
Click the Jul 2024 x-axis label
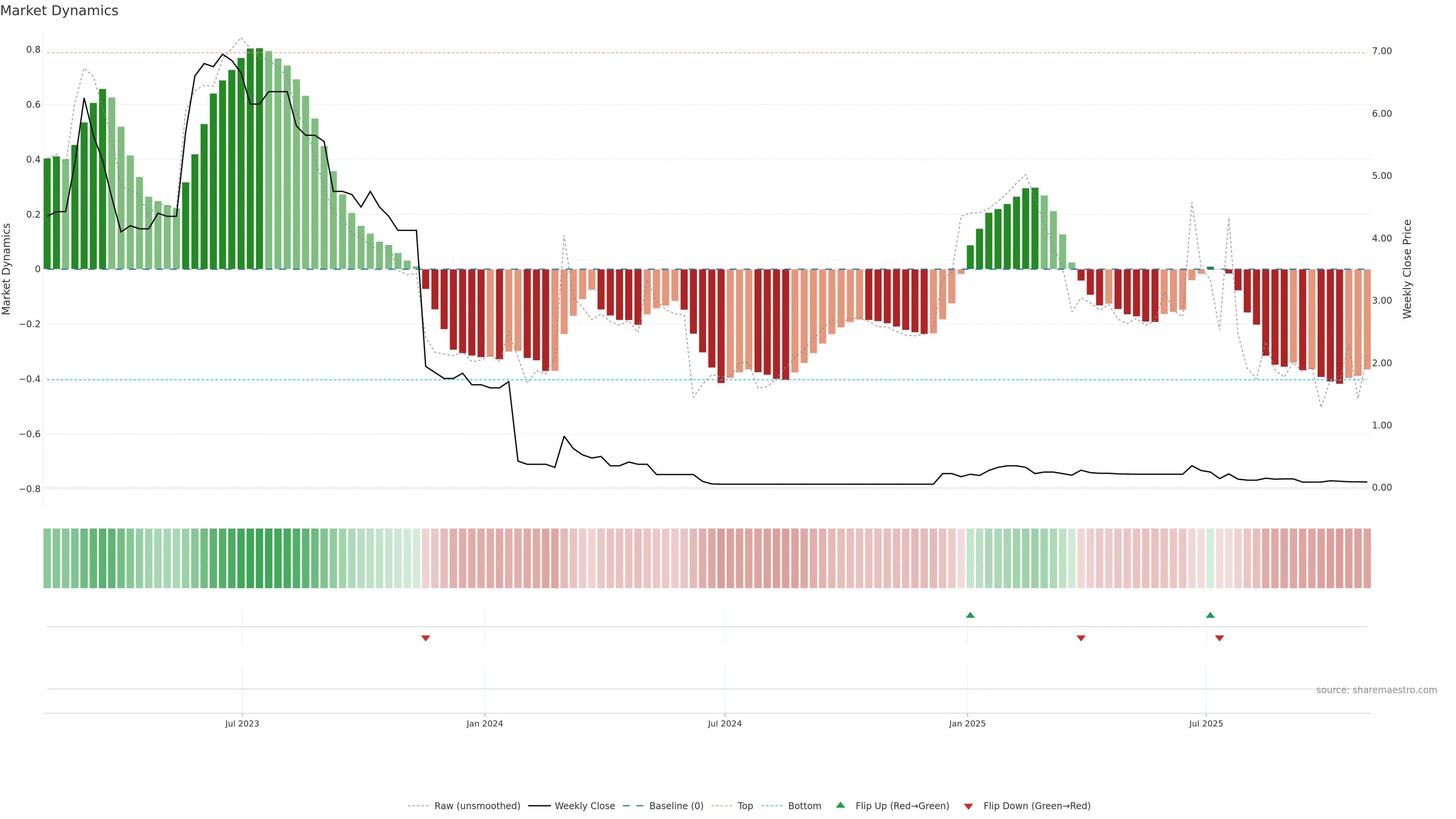coord(725,723)
